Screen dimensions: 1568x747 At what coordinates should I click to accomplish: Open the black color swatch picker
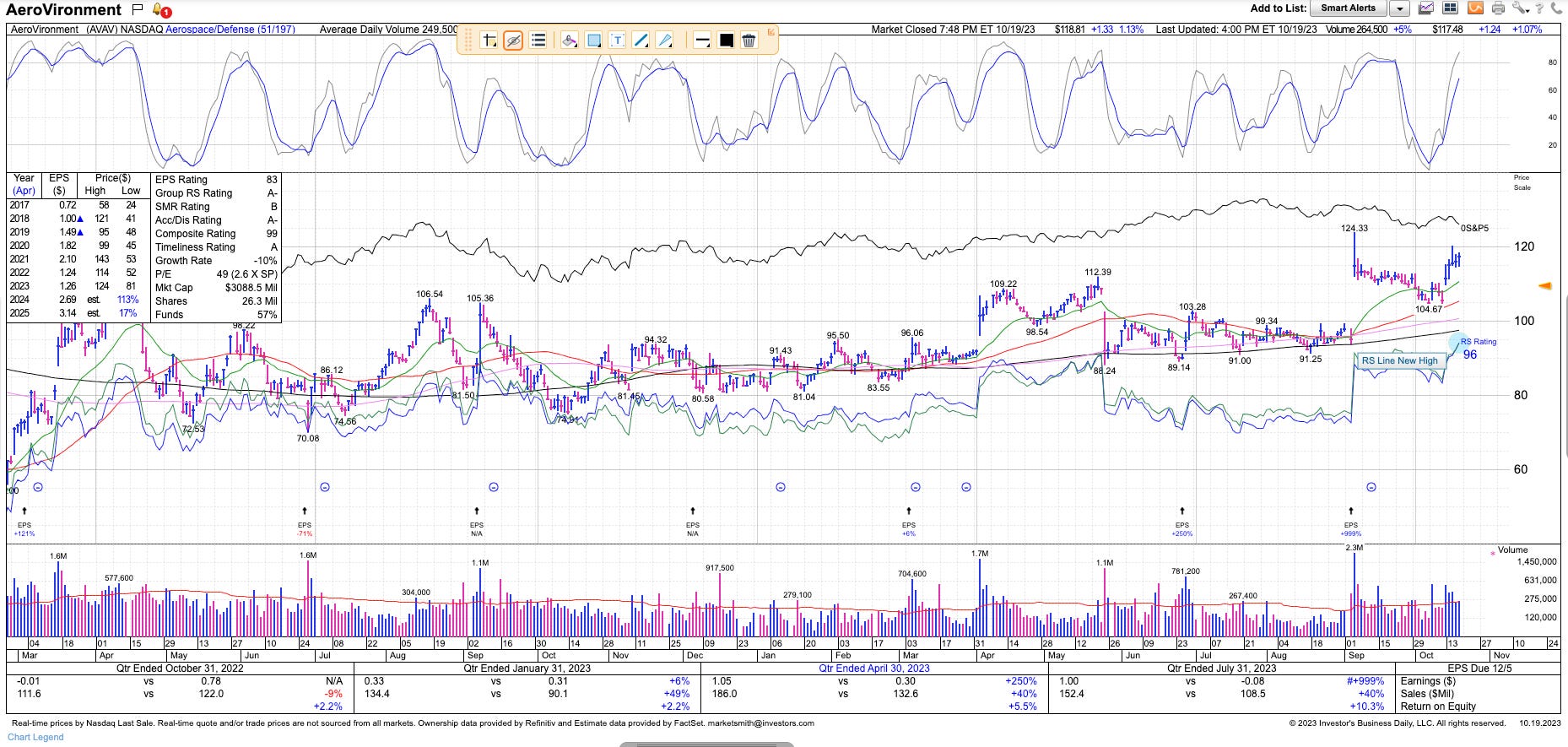726,41
